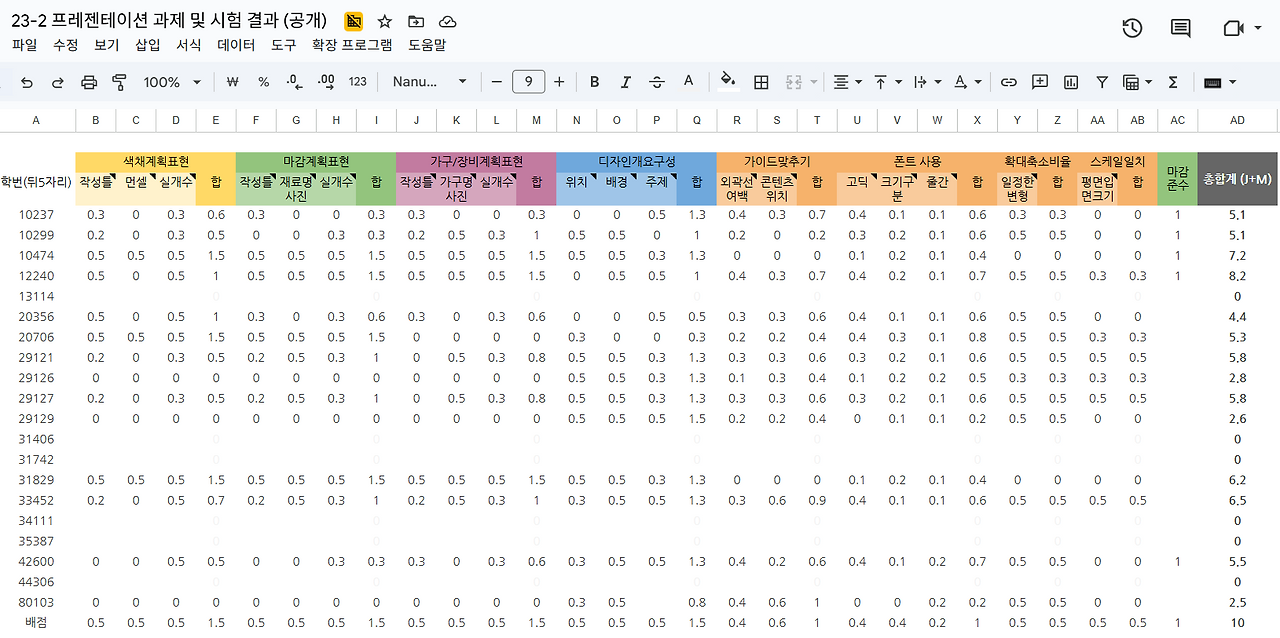Open the borders tool
The height and width of the screenshot is (638, 1280).
tap(761, 82)
